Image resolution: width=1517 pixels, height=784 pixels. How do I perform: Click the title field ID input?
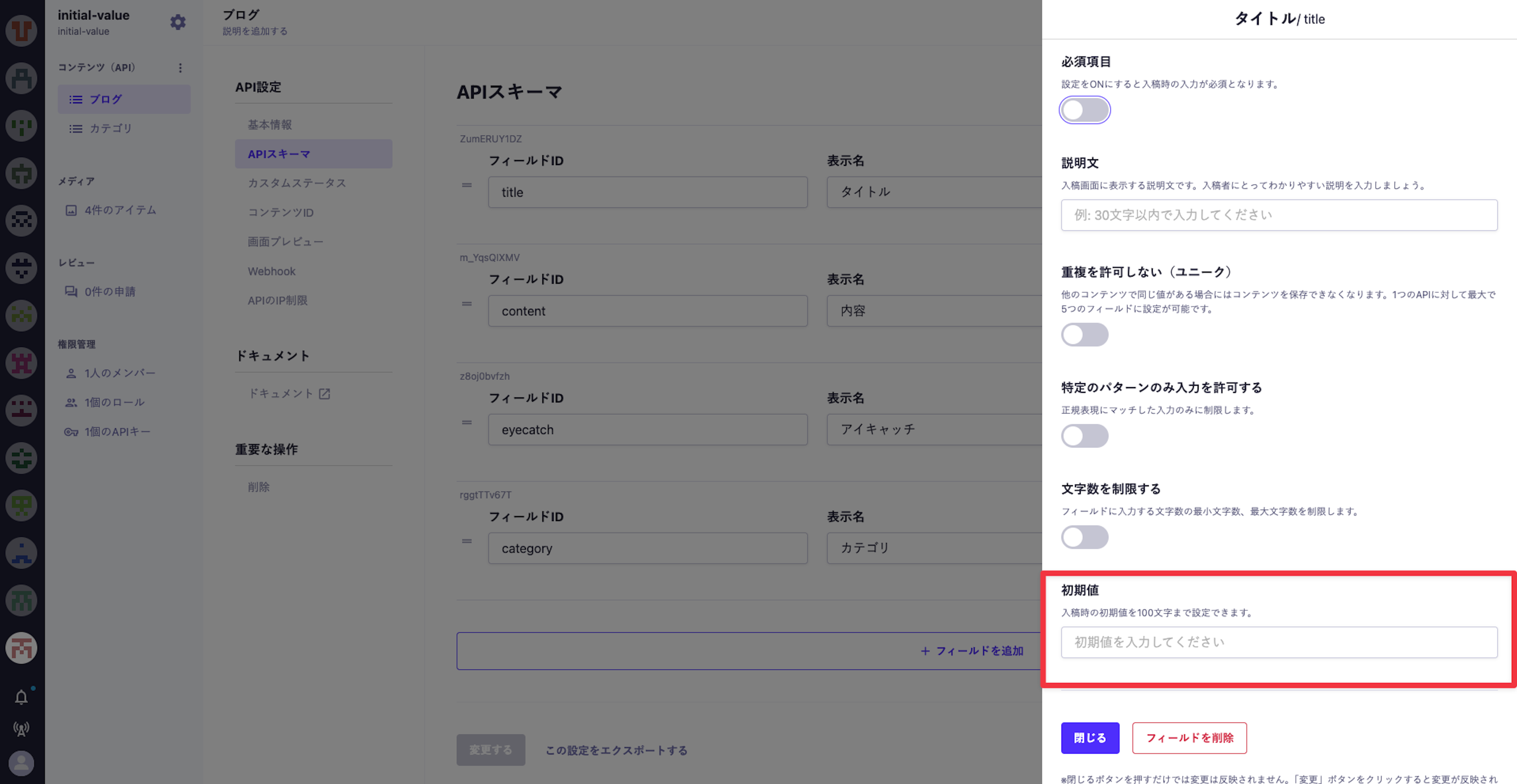(648, 192)
